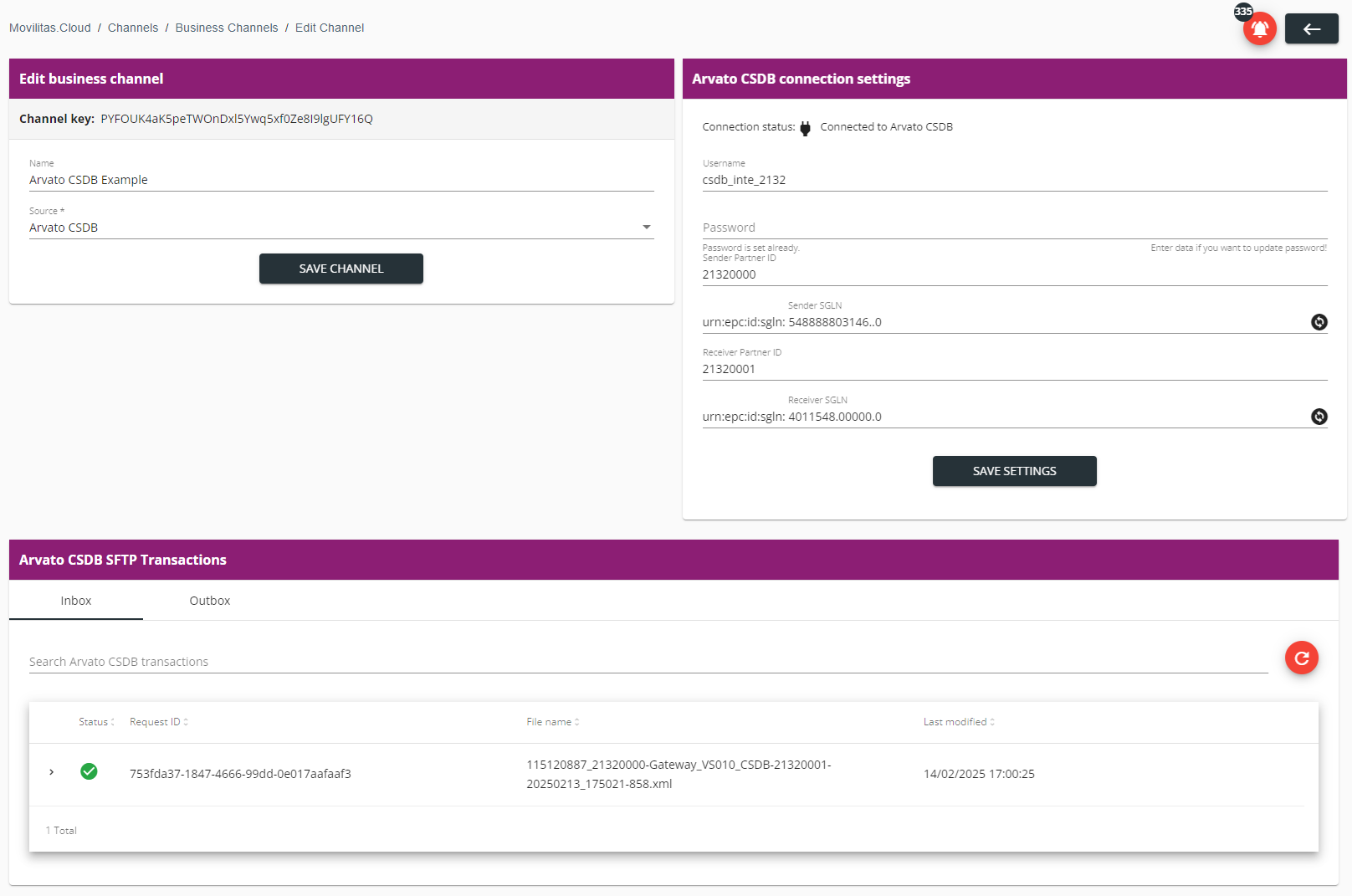Go to Movilitas.Cloud breadcrumb link
Viewport: 1352px width, 896px height.
coord(50,28)
